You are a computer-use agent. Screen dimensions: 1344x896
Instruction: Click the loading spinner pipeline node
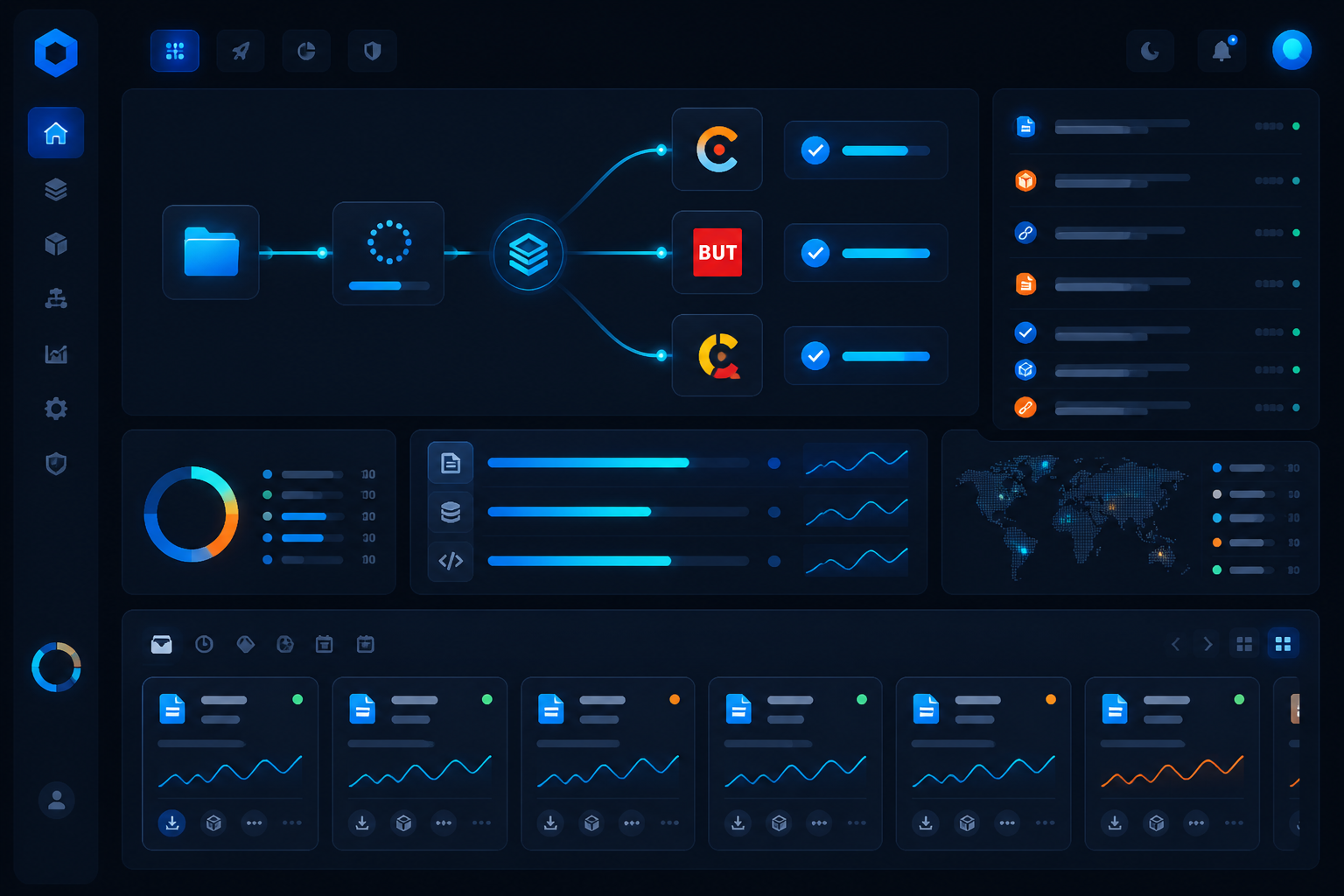point(388,253)
